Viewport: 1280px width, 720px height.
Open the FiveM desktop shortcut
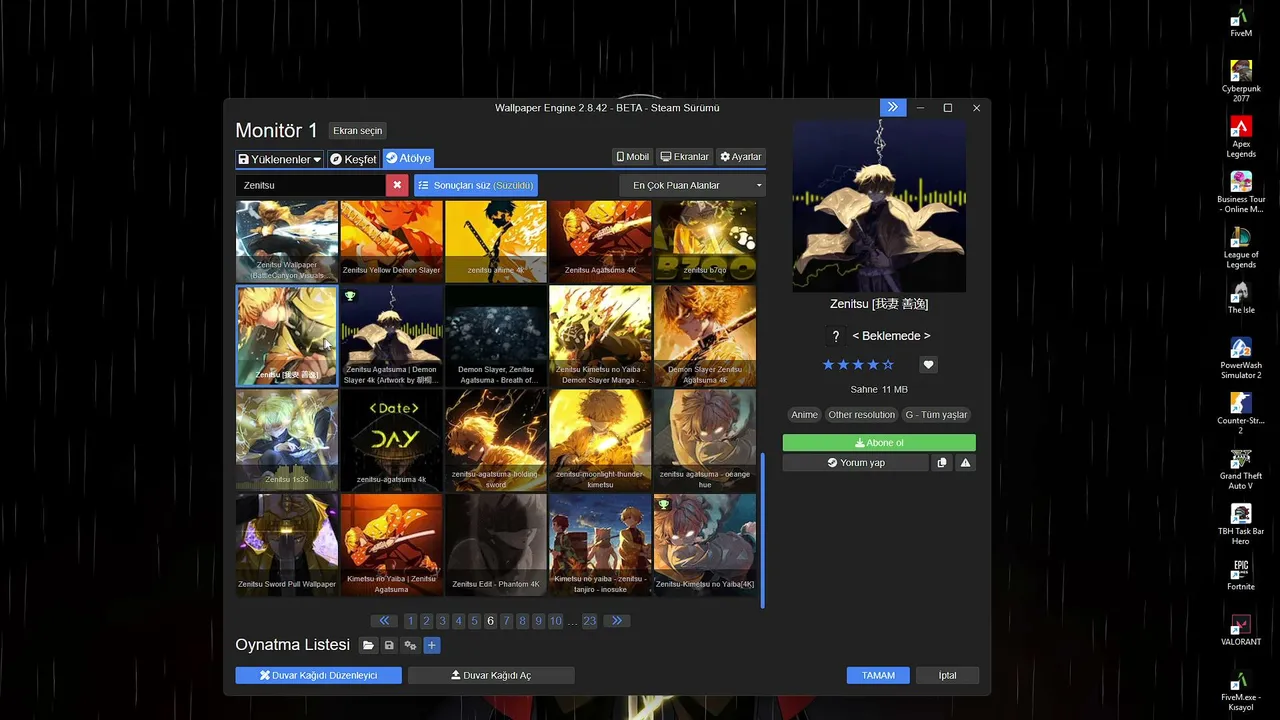coord(1241,22)
